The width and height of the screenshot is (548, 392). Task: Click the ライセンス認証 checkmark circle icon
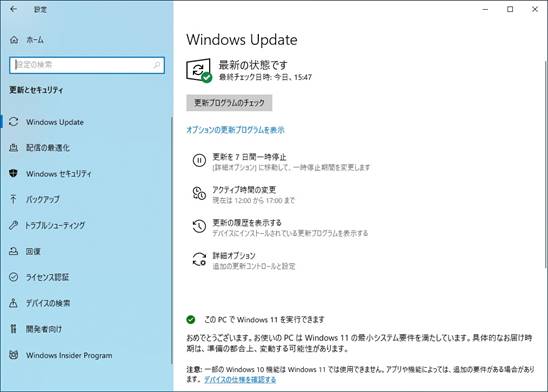pos(14,277)
